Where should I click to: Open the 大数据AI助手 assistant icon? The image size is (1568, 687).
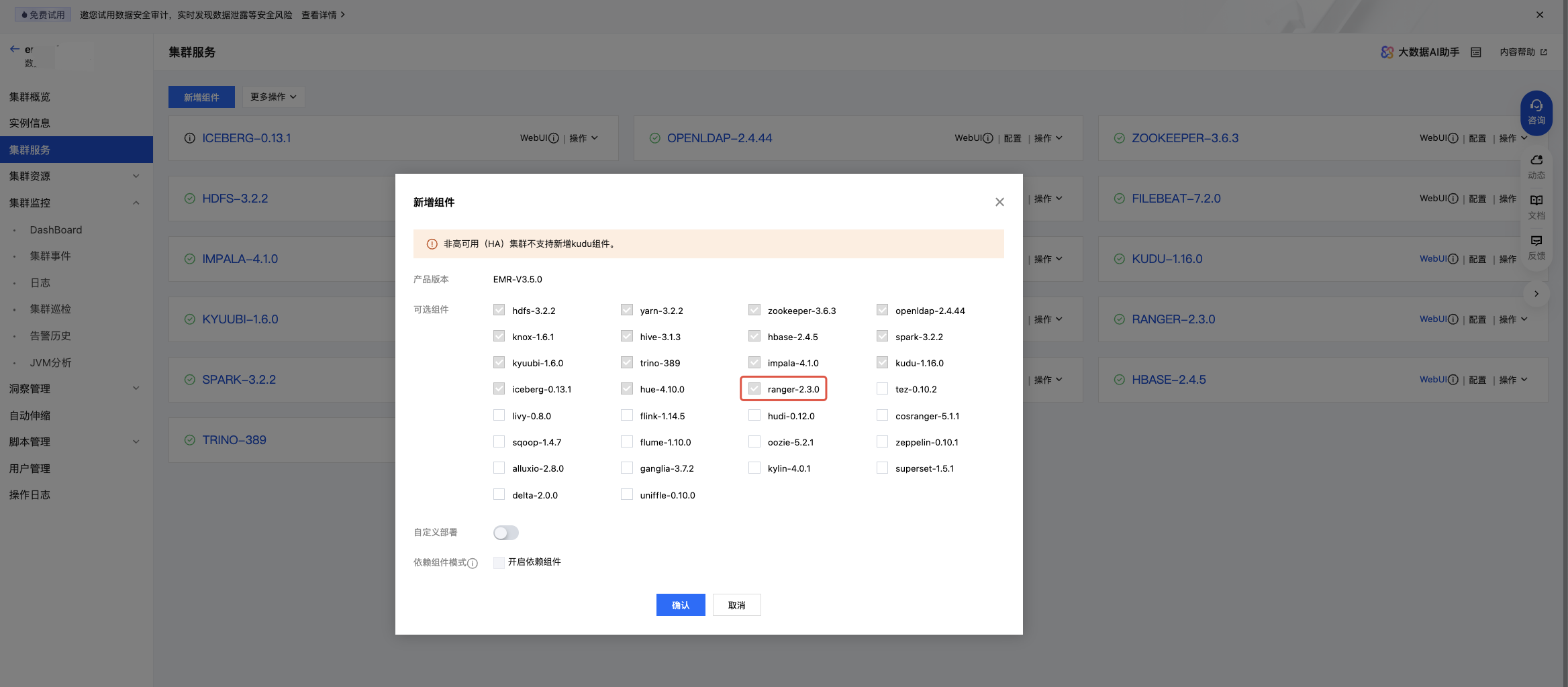click(x=1387, y=52)
